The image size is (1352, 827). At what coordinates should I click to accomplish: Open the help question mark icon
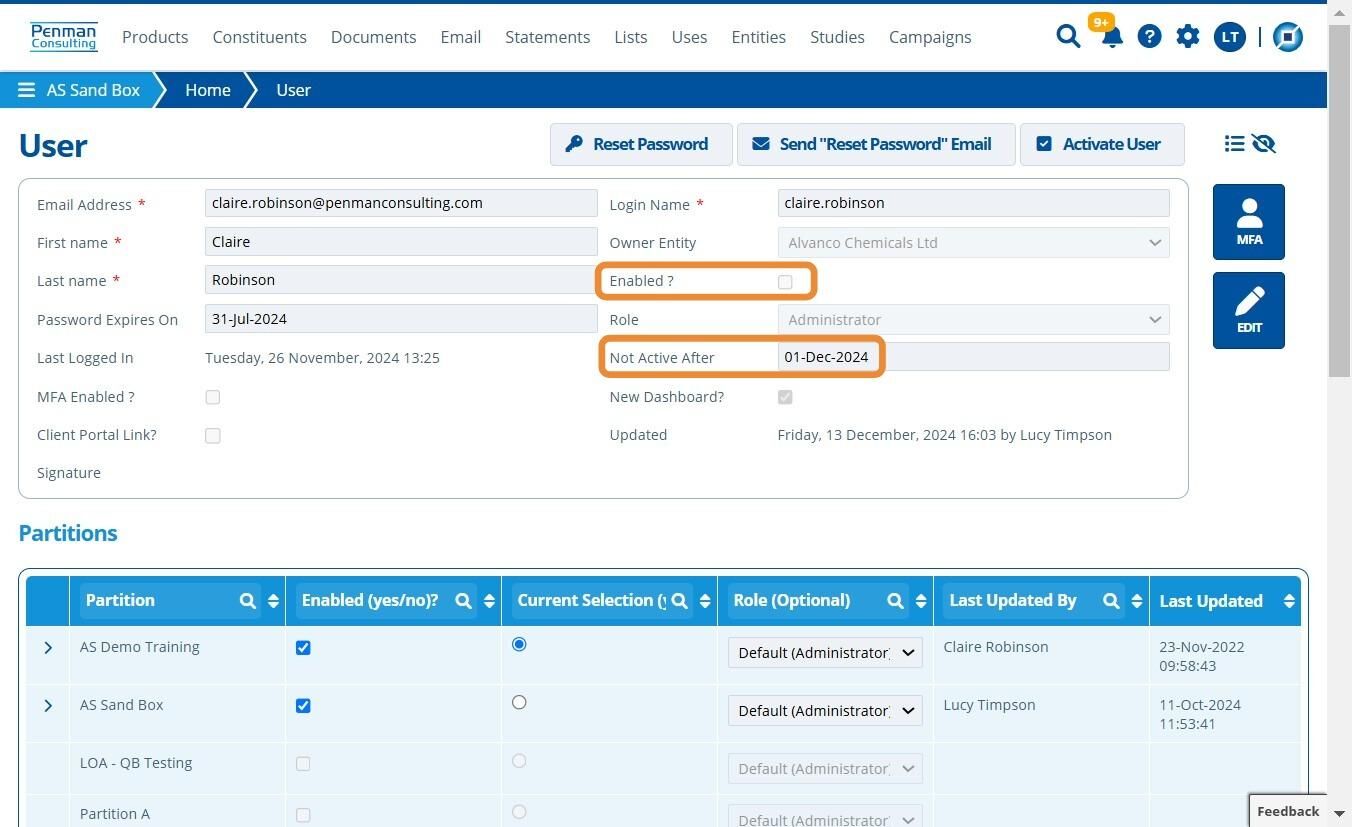tap(1149, 37)
